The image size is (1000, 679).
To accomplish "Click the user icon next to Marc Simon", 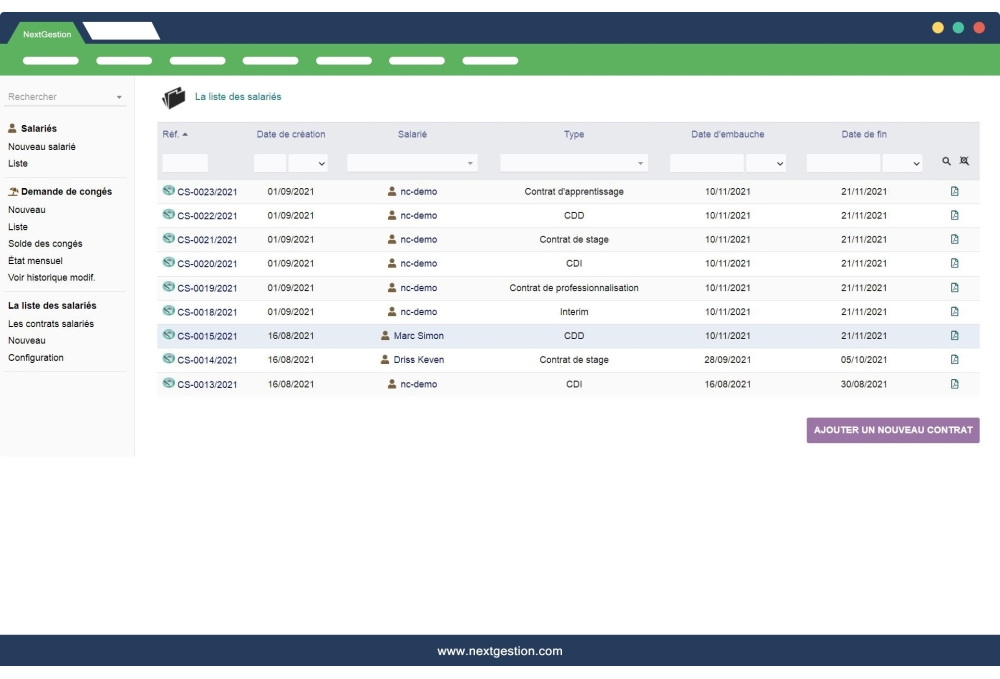I will coord(386,336).
